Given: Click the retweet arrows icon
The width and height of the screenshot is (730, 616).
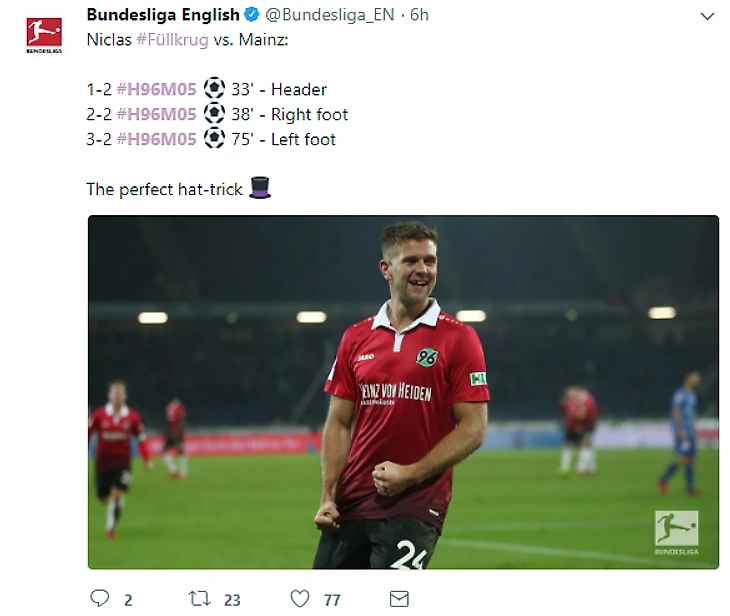Looking at the screenshot, I should click(x=200, y=598).
